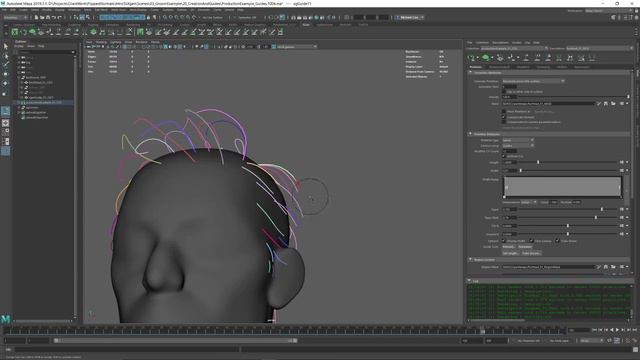Activate the Move tool in toolbox

pyautogui.click(x=6, y=74)
